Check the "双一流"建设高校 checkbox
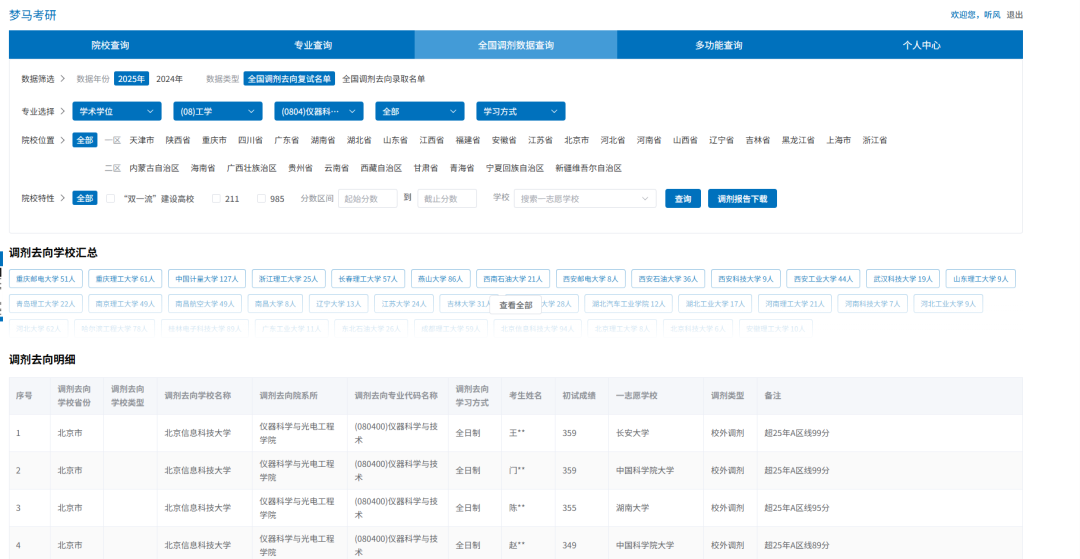This screenshot has width=1080, height=559. [x=111, y=199]
